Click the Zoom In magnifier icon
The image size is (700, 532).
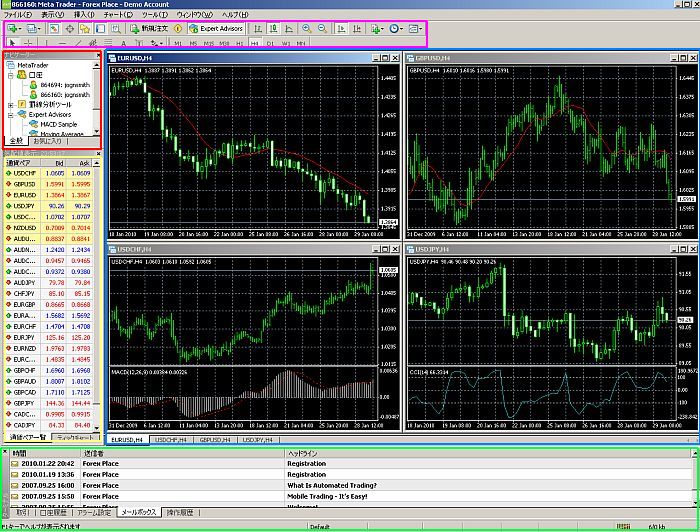pyautogui.click(x=307, y=29)
